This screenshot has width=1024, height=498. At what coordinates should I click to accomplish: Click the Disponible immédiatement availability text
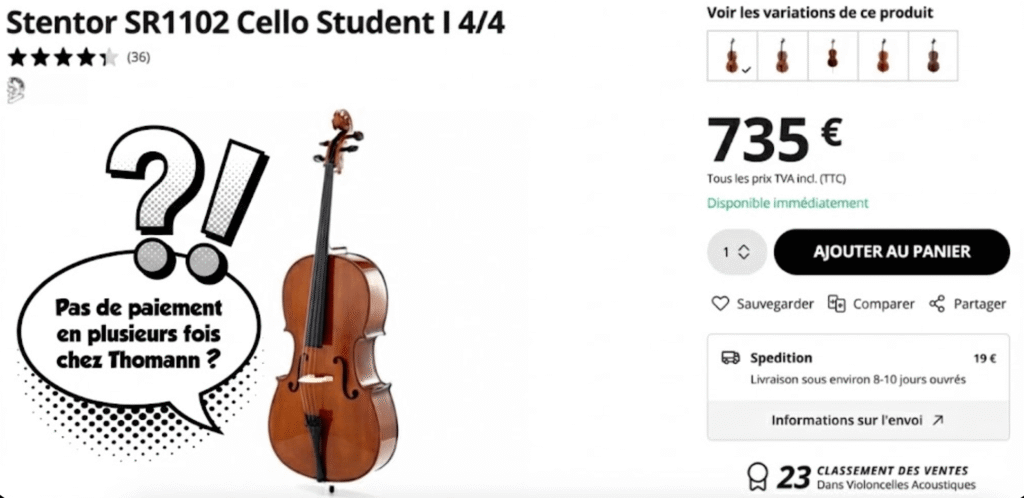[788, 203]
